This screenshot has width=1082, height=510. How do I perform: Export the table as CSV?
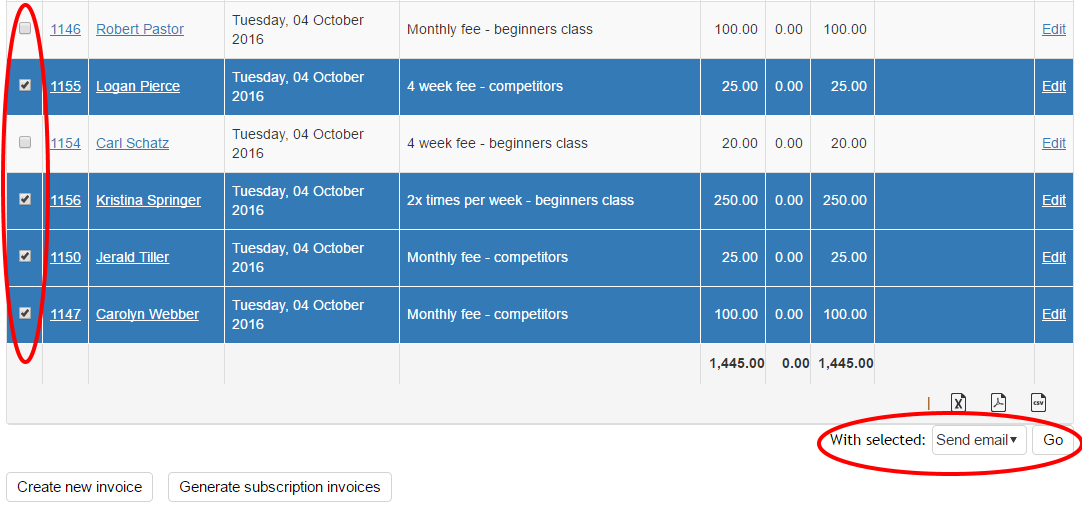click(1038, 402)
